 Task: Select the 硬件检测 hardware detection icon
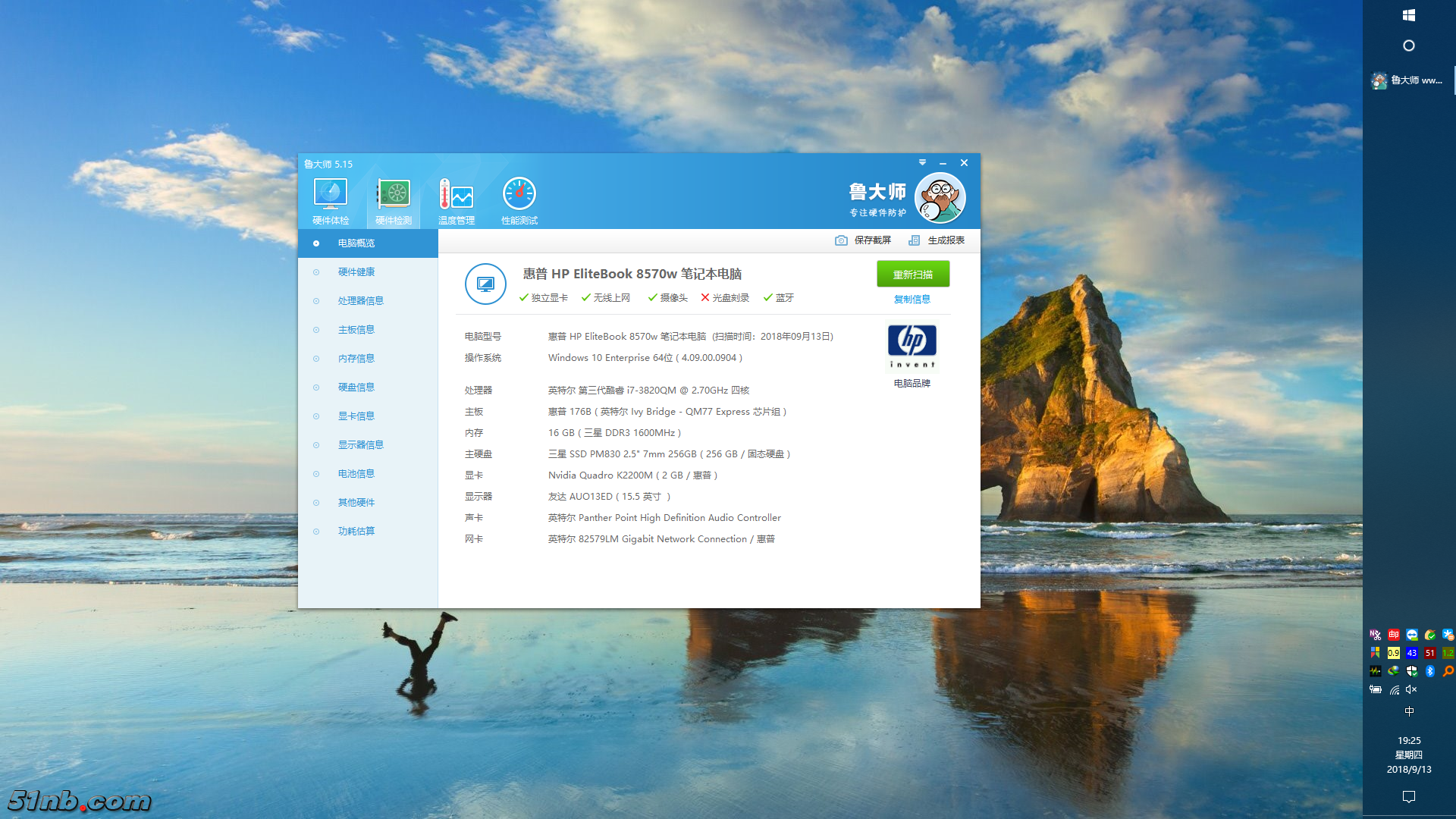[x=394, y=201]
